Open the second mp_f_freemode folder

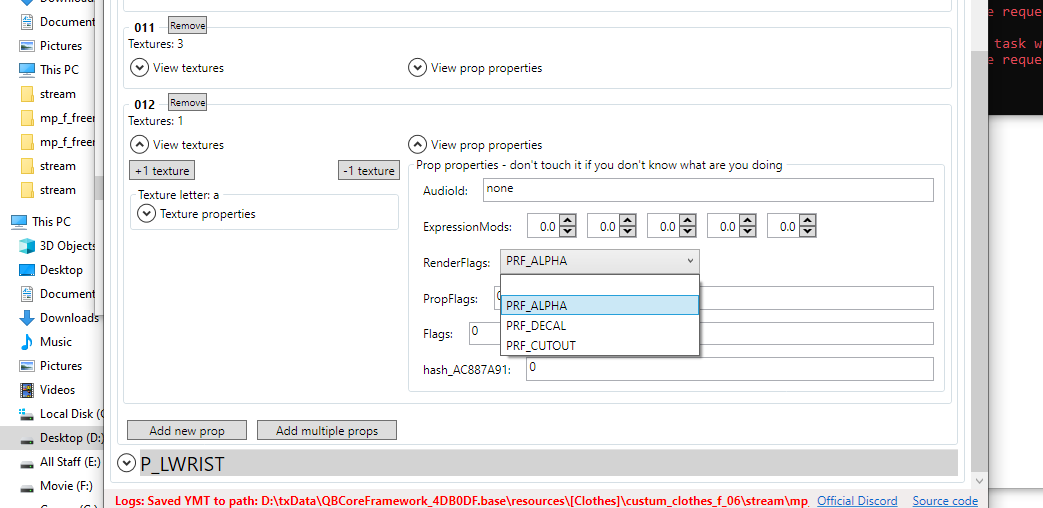click(57, 142)
